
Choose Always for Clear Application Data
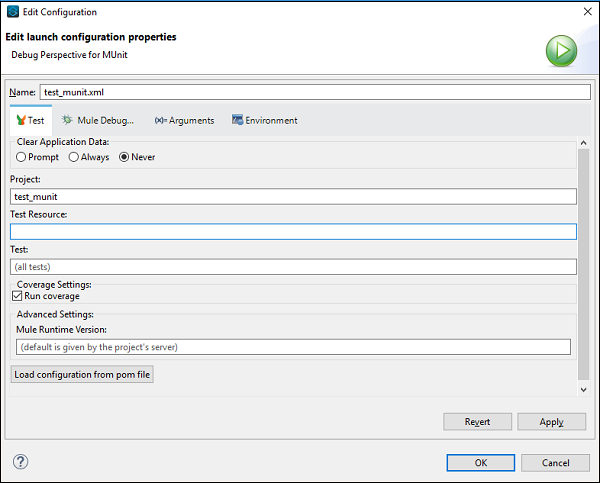pos(74,157)
